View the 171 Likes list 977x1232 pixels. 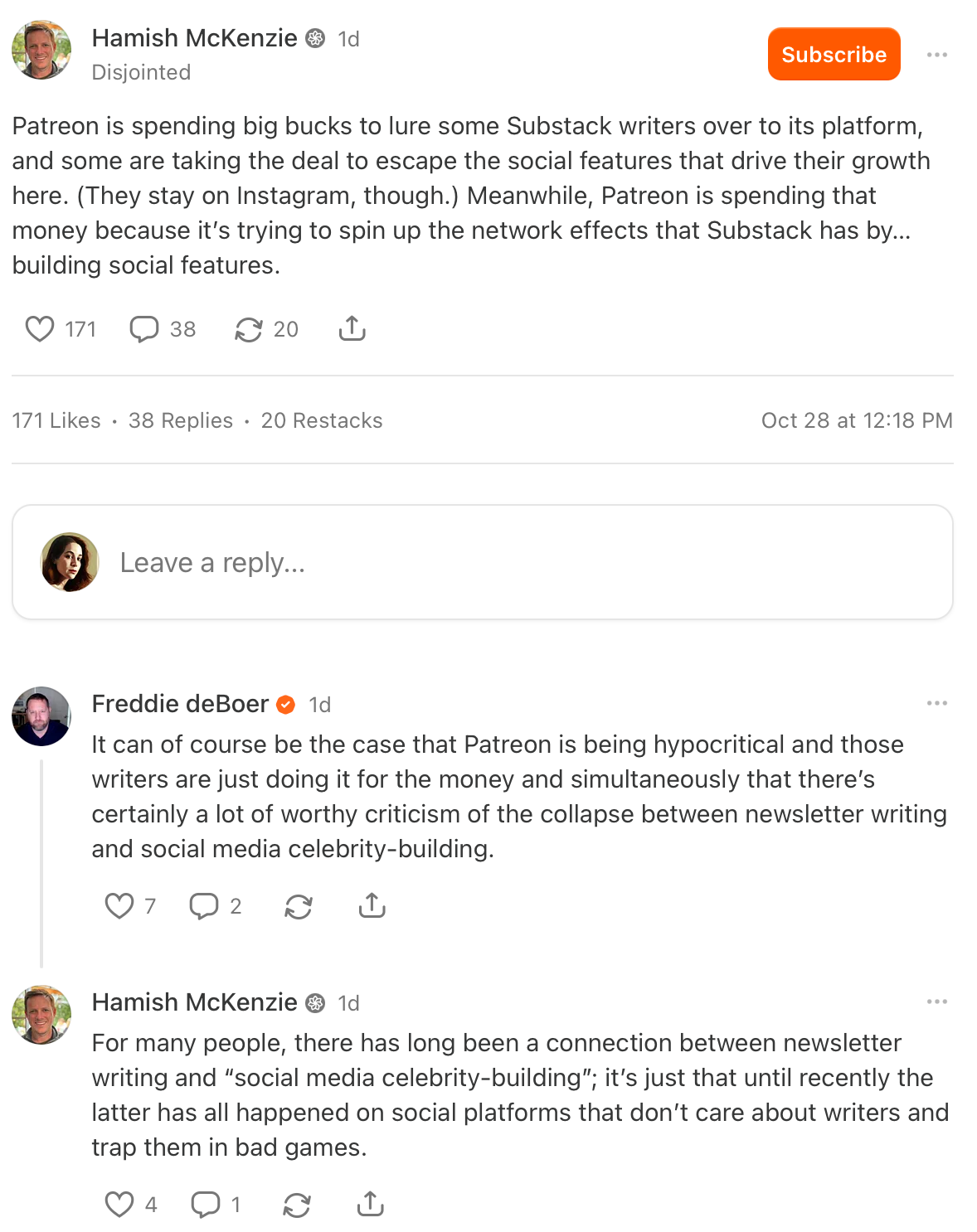click(56, 421)
